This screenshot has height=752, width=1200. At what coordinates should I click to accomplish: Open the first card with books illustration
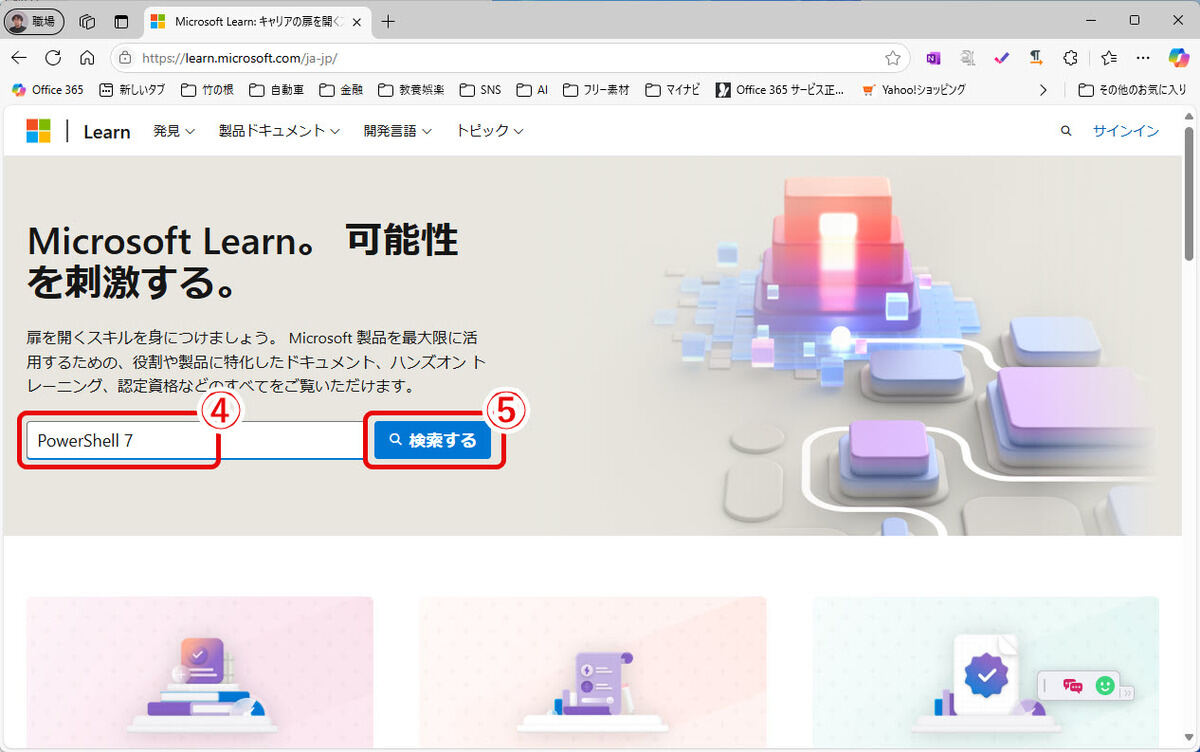[200, 672]
